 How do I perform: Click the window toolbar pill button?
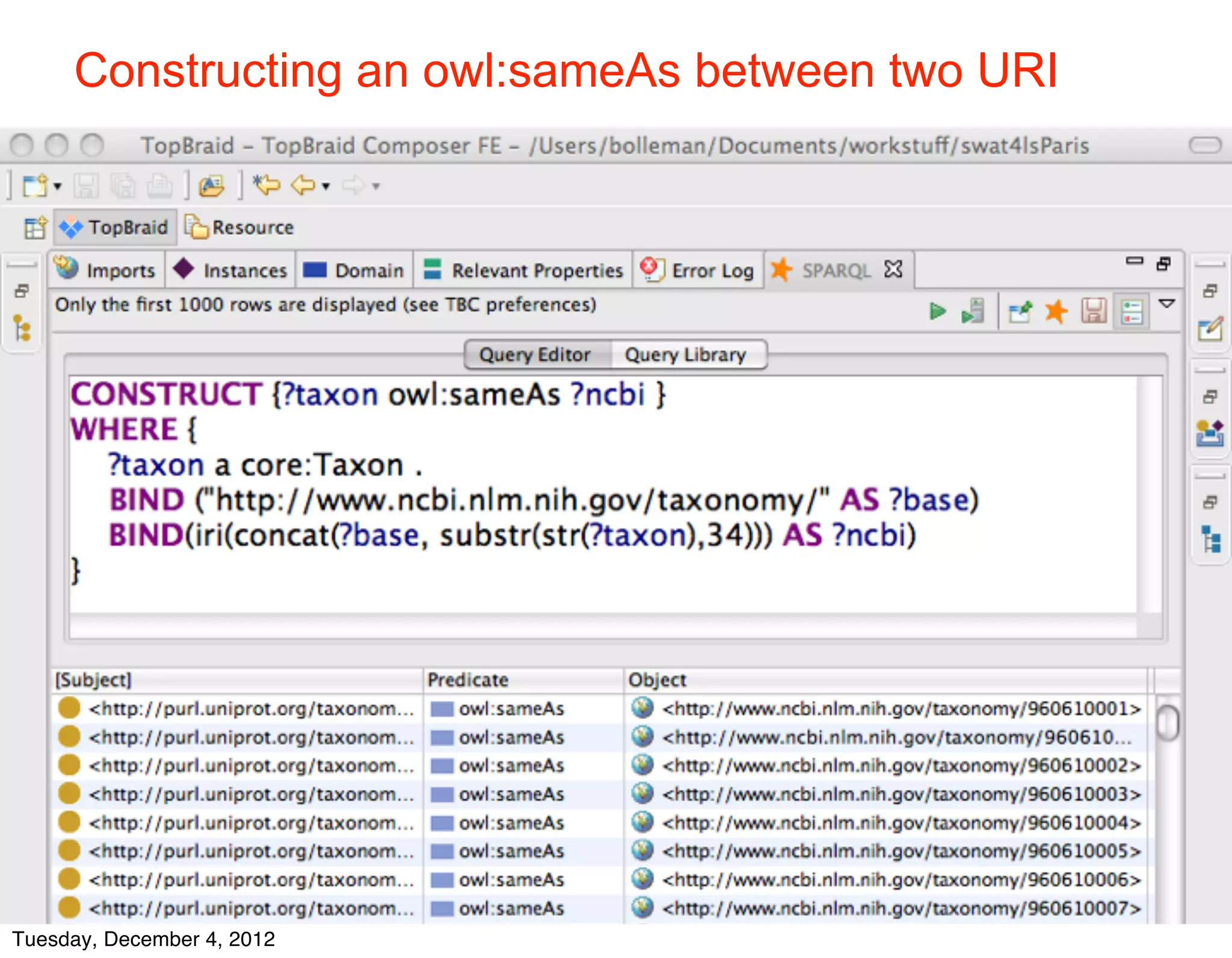tap(1205, 145)
